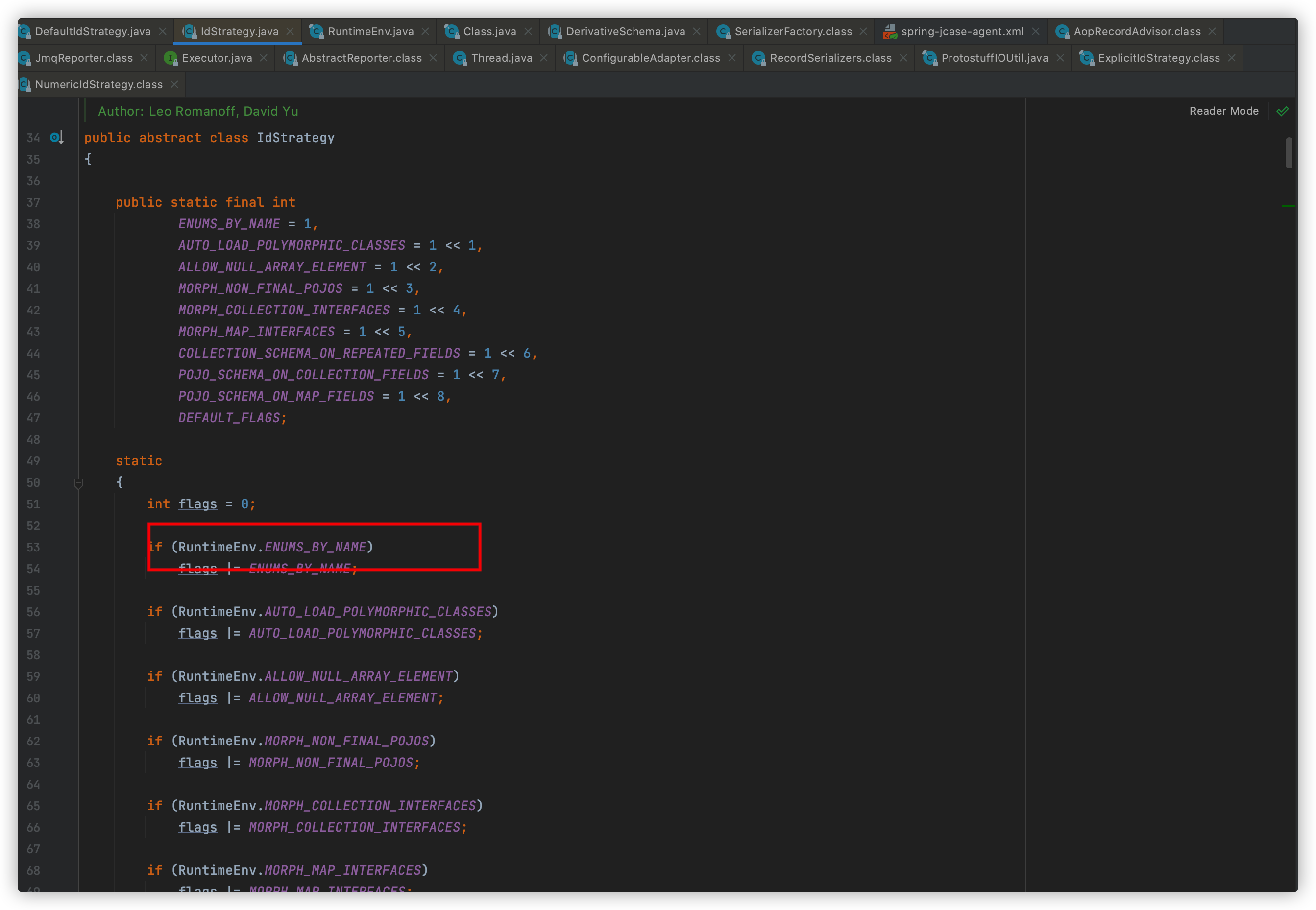Click the editor vertical scrollbar thumb
The image size is (1316, 910).
tap(1289, 153)
